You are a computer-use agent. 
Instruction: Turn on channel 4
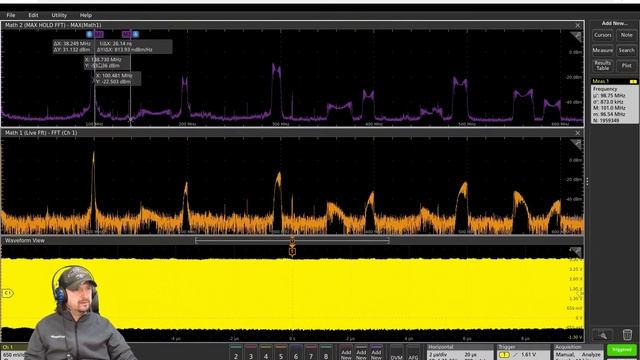[x=266, y=353]
